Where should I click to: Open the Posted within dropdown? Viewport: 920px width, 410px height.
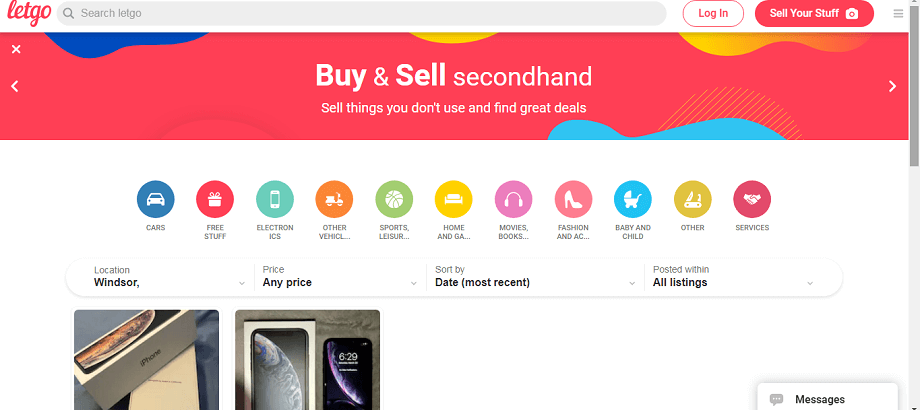point(733,277)
